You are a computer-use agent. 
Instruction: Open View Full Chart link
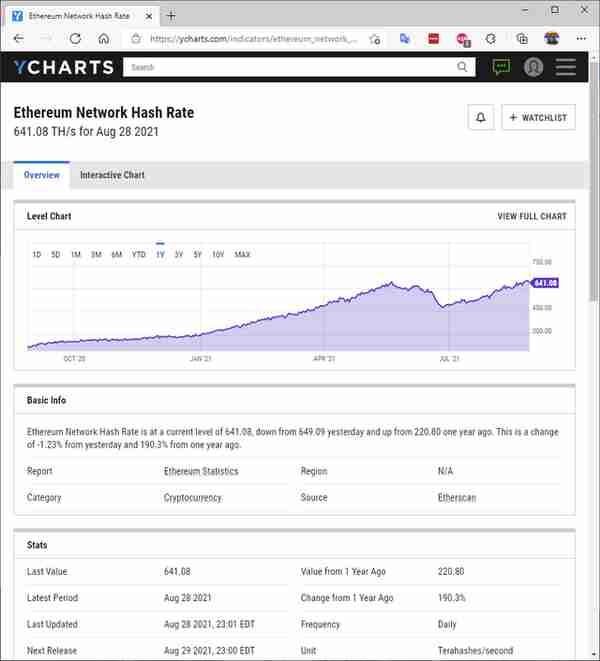(532, 216)
